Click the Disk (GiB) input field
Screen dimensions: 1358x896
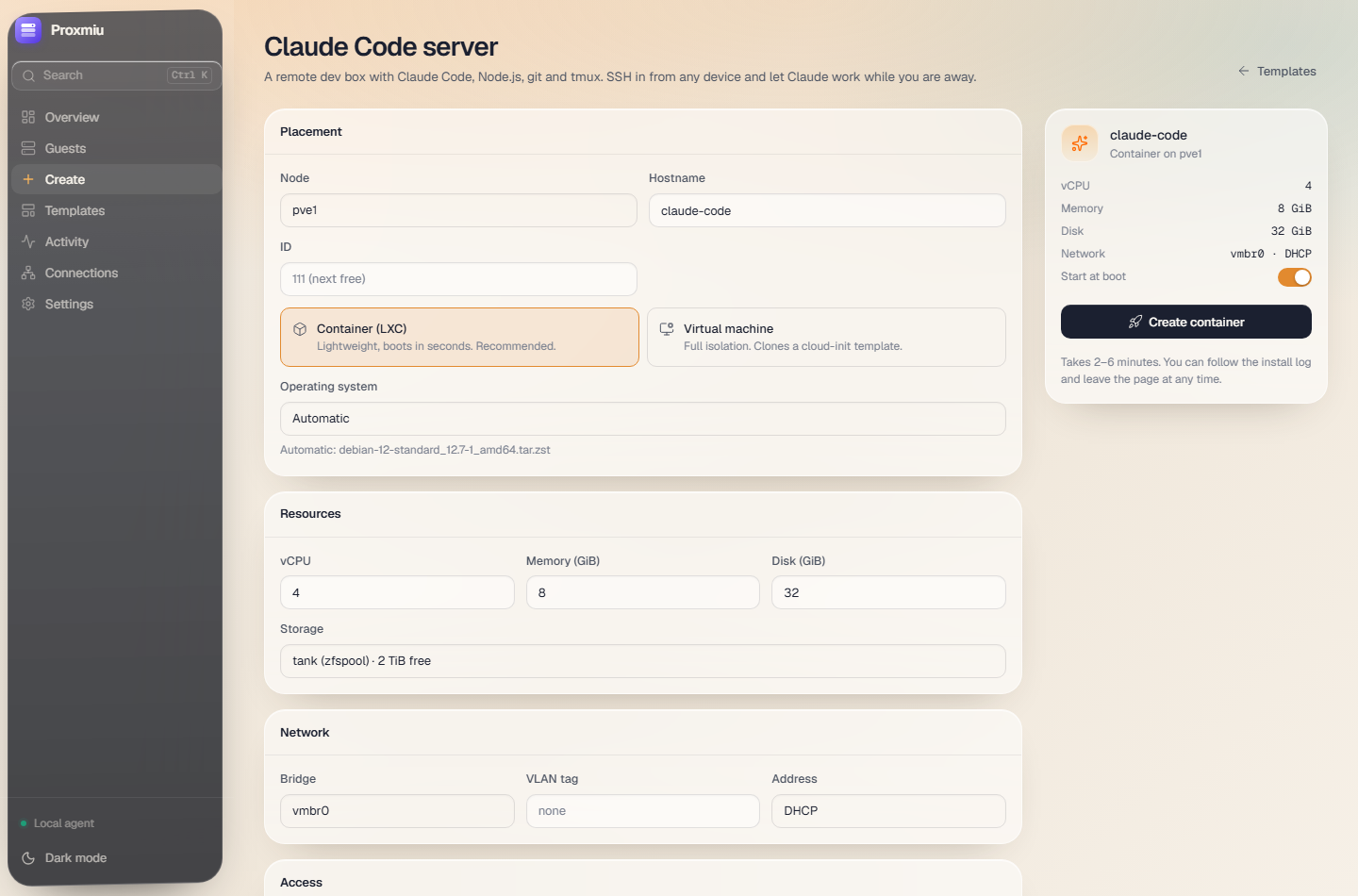tap(888, 592)
